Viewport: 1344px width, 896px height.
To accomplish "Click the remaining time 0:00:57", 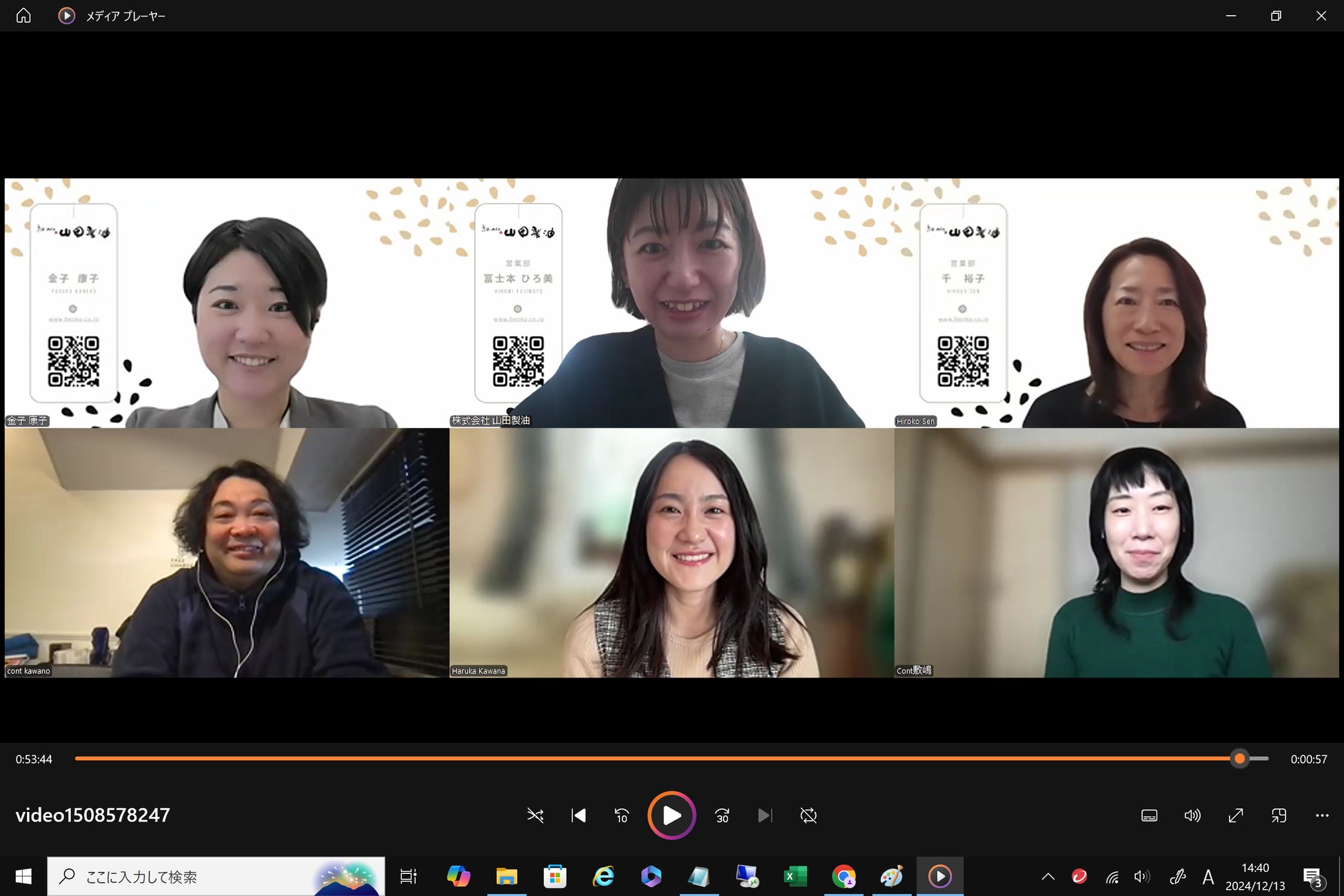I will (1308, 759).
